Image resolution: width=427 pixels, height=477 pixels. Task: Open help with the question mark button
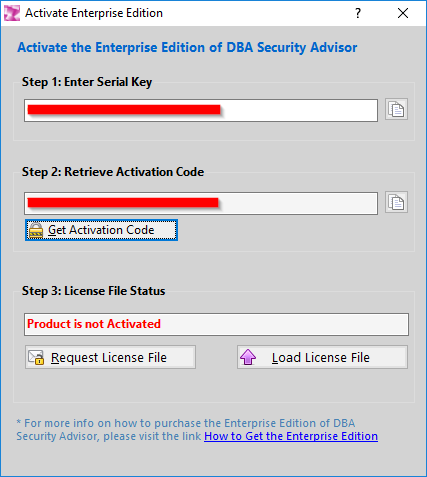pyautogui.click(x=358, y=13)
